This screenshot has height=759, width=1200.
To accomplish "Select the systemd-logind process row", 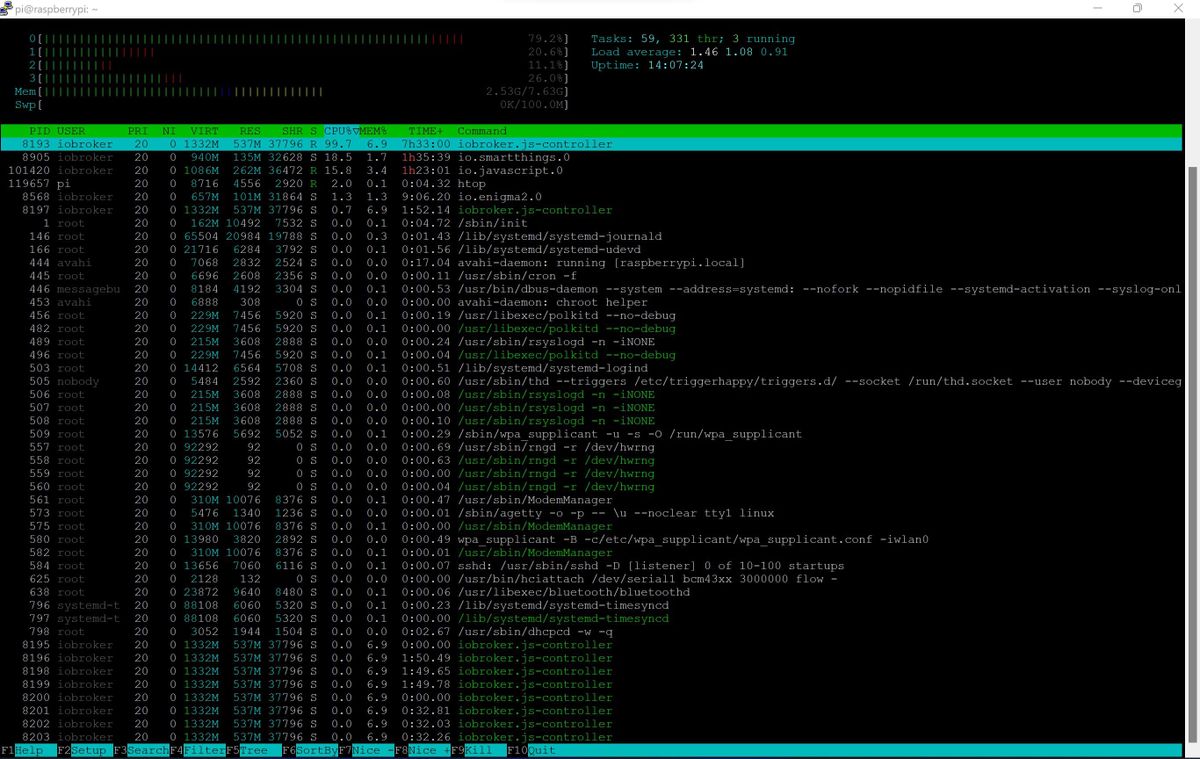I will [x=591, y=368].
